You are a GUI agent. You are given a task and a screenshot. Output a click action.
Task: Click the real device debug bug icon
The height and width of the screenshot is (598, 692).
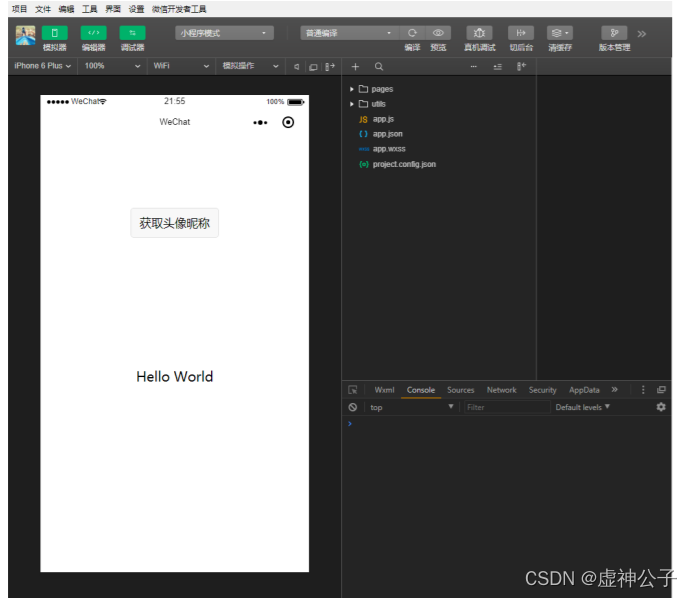[x=479, y=33]
